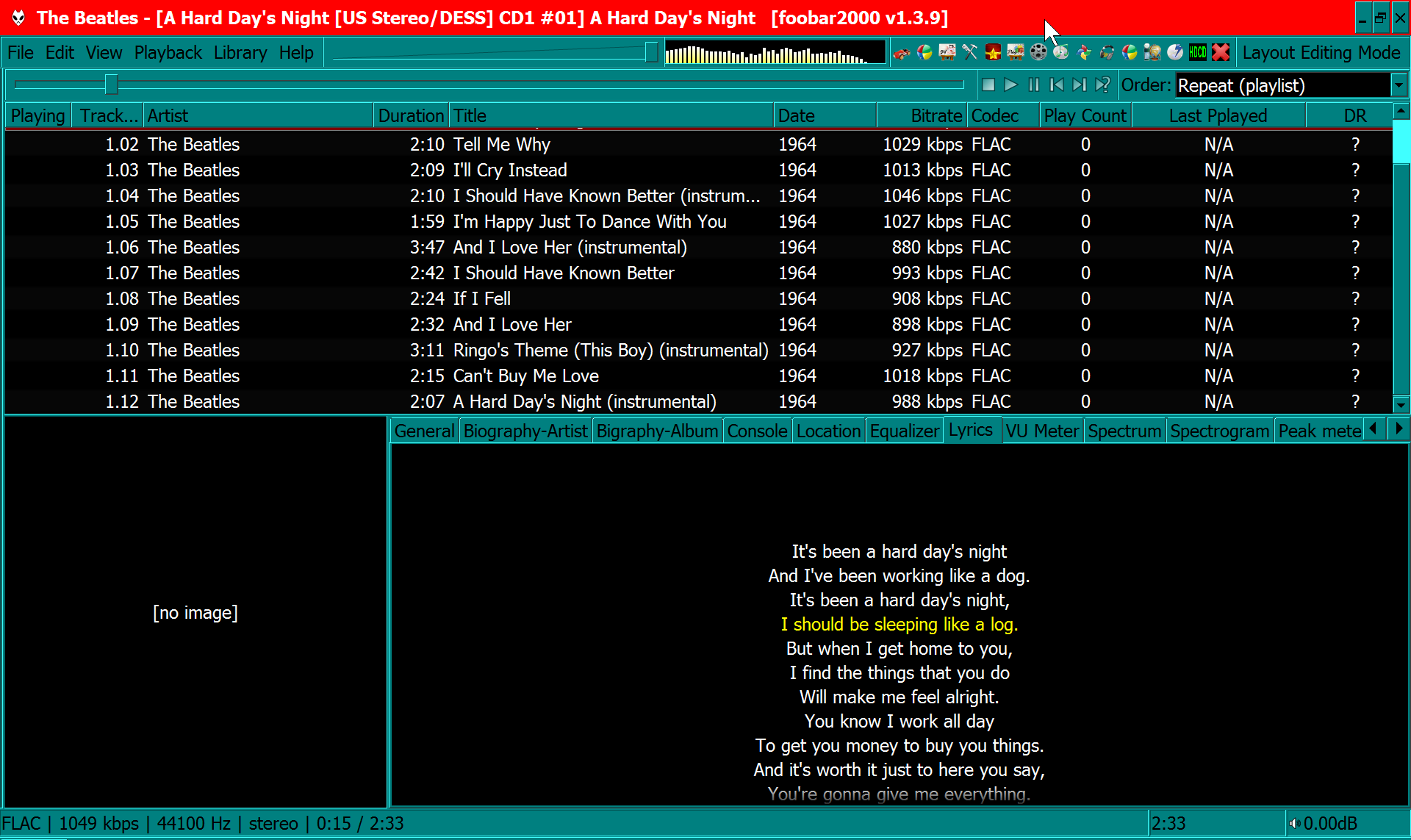Viewport: 1411px width, 840px height.
Task: Sort playlist by the Title column header
Action: (611, 115)
